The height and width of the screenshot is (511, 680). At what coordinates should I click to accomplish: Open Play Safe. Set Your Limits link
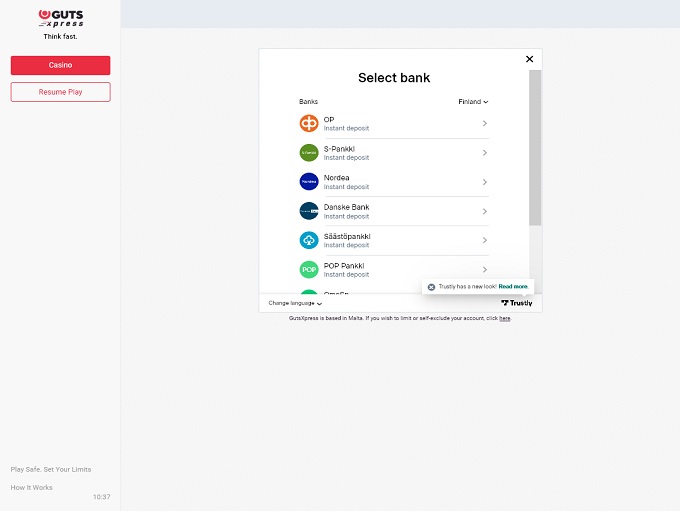coord(51,469)
